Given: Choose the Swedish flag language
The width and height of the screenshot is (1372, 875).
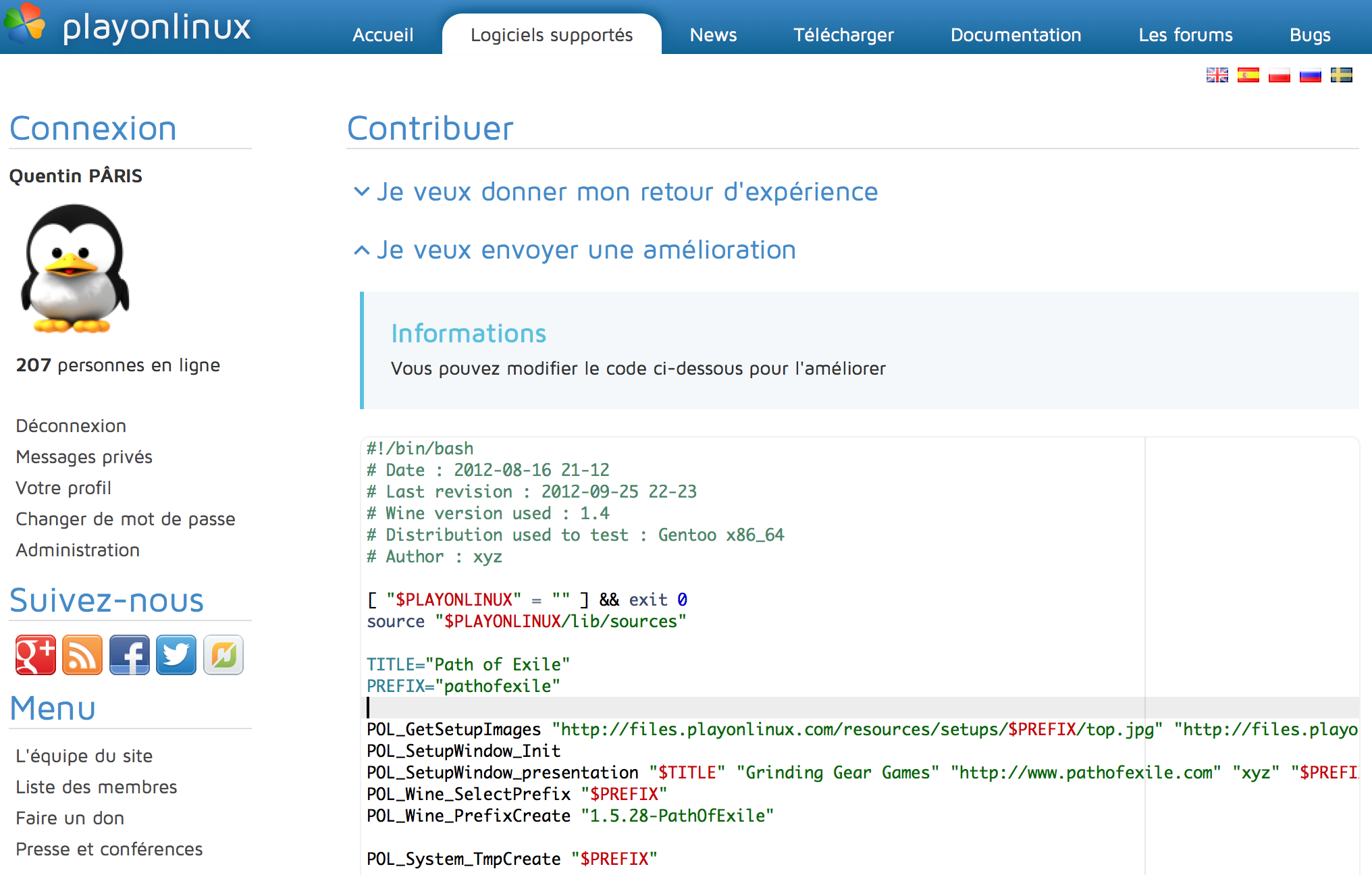Looking at the screenshot, I should coord(1341,75).
